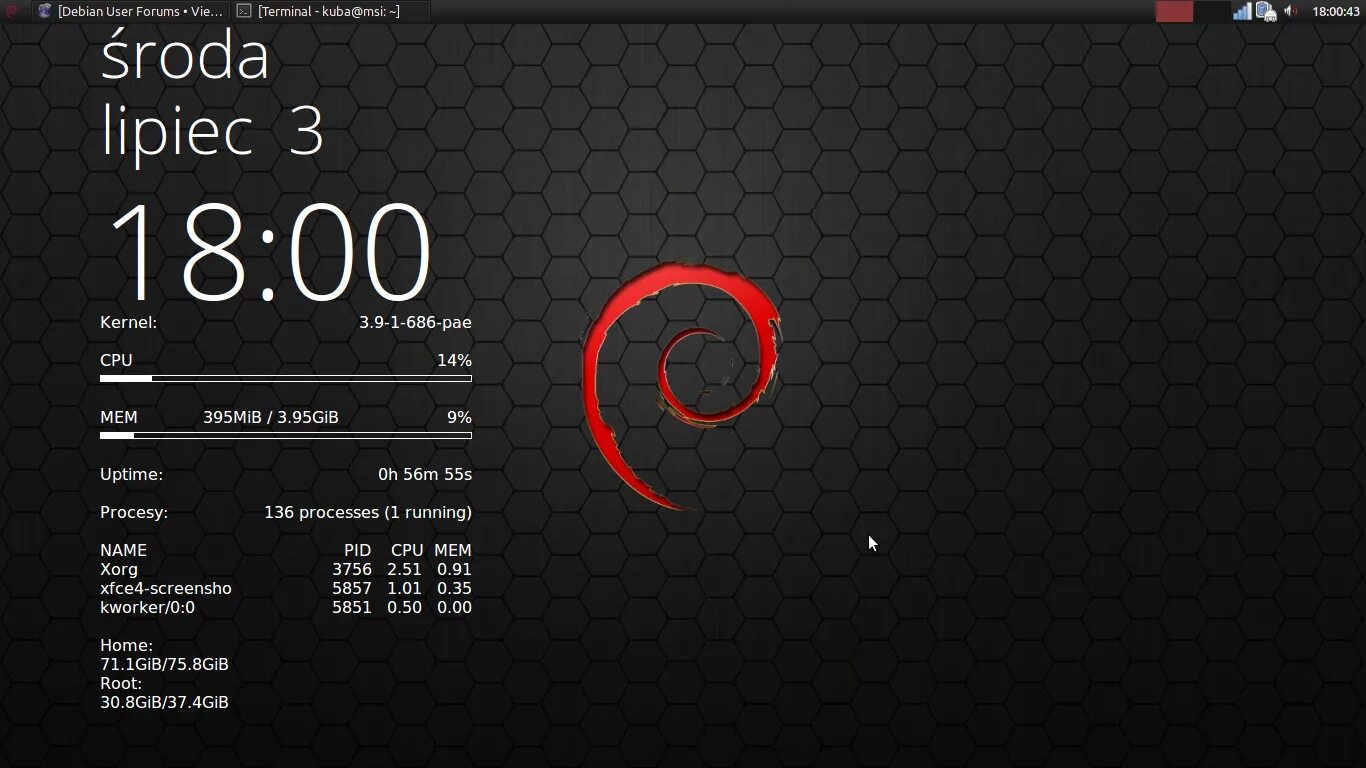Click Home disk usage 71.1GiB/75.8GiB
Image resolution: width=1366 pixels, height=768 pixels.
click(x=164, y=664)
